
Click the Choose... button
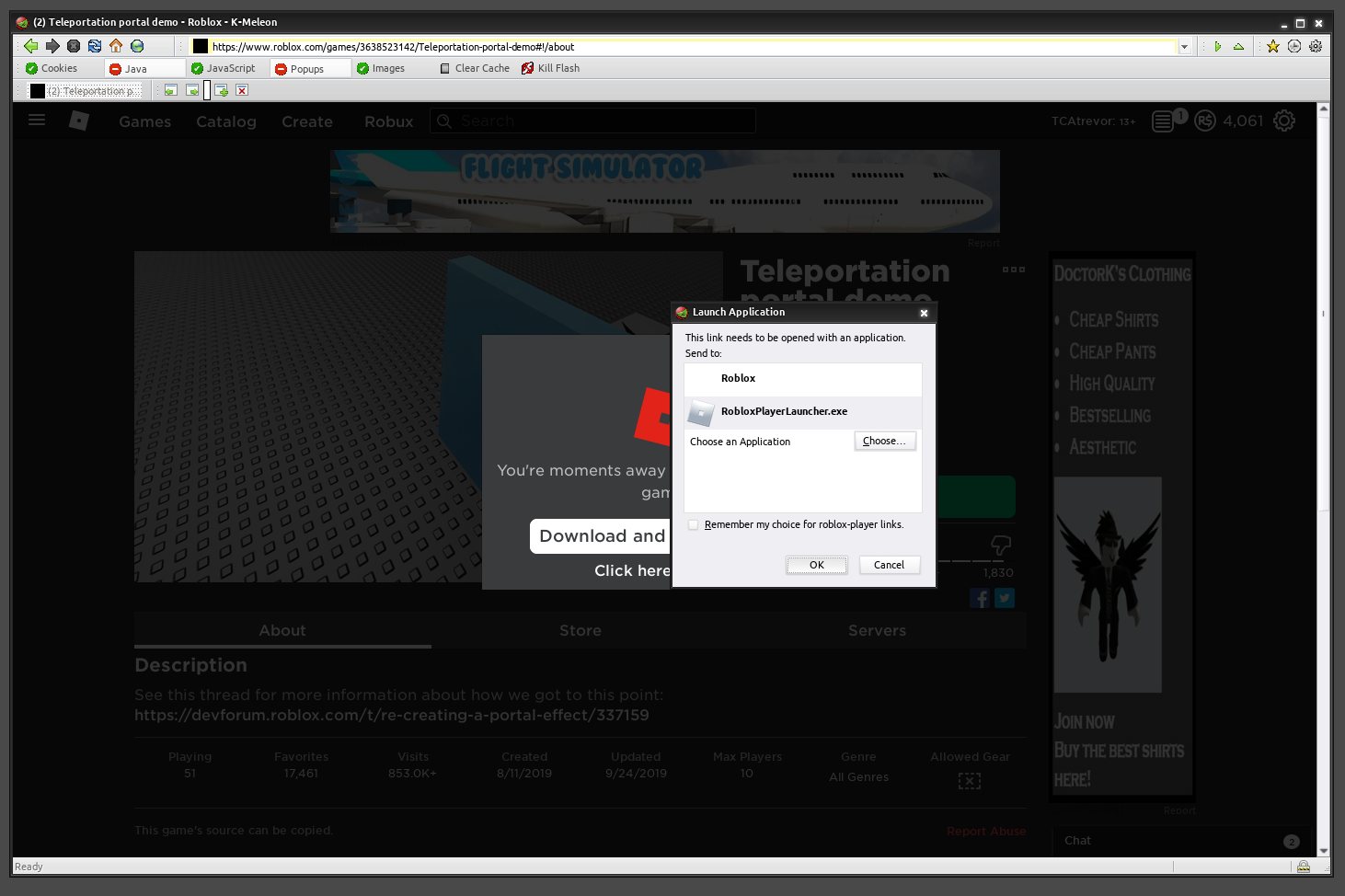coord(885,441)
